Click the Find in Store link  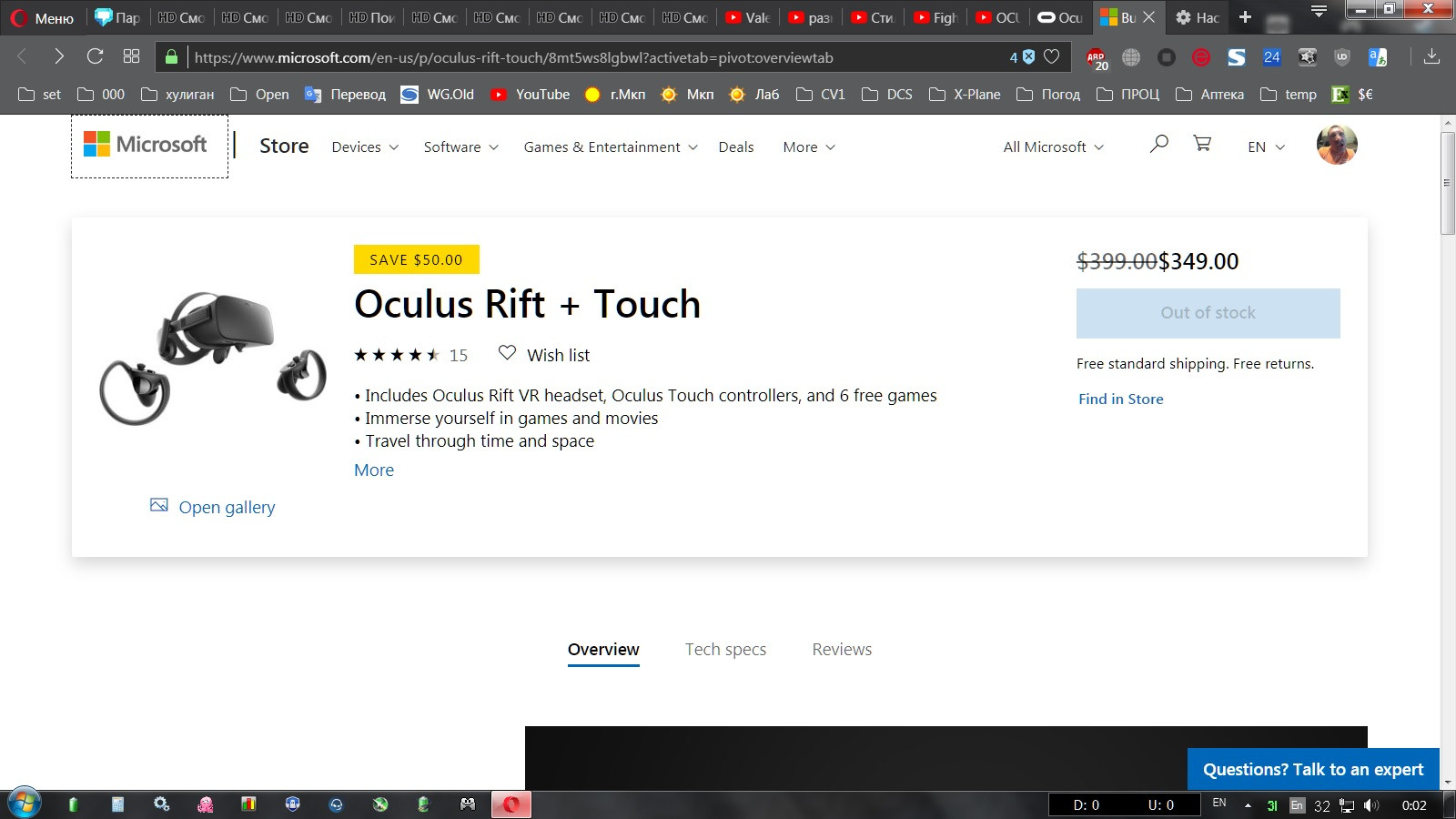coord(1120,399)
